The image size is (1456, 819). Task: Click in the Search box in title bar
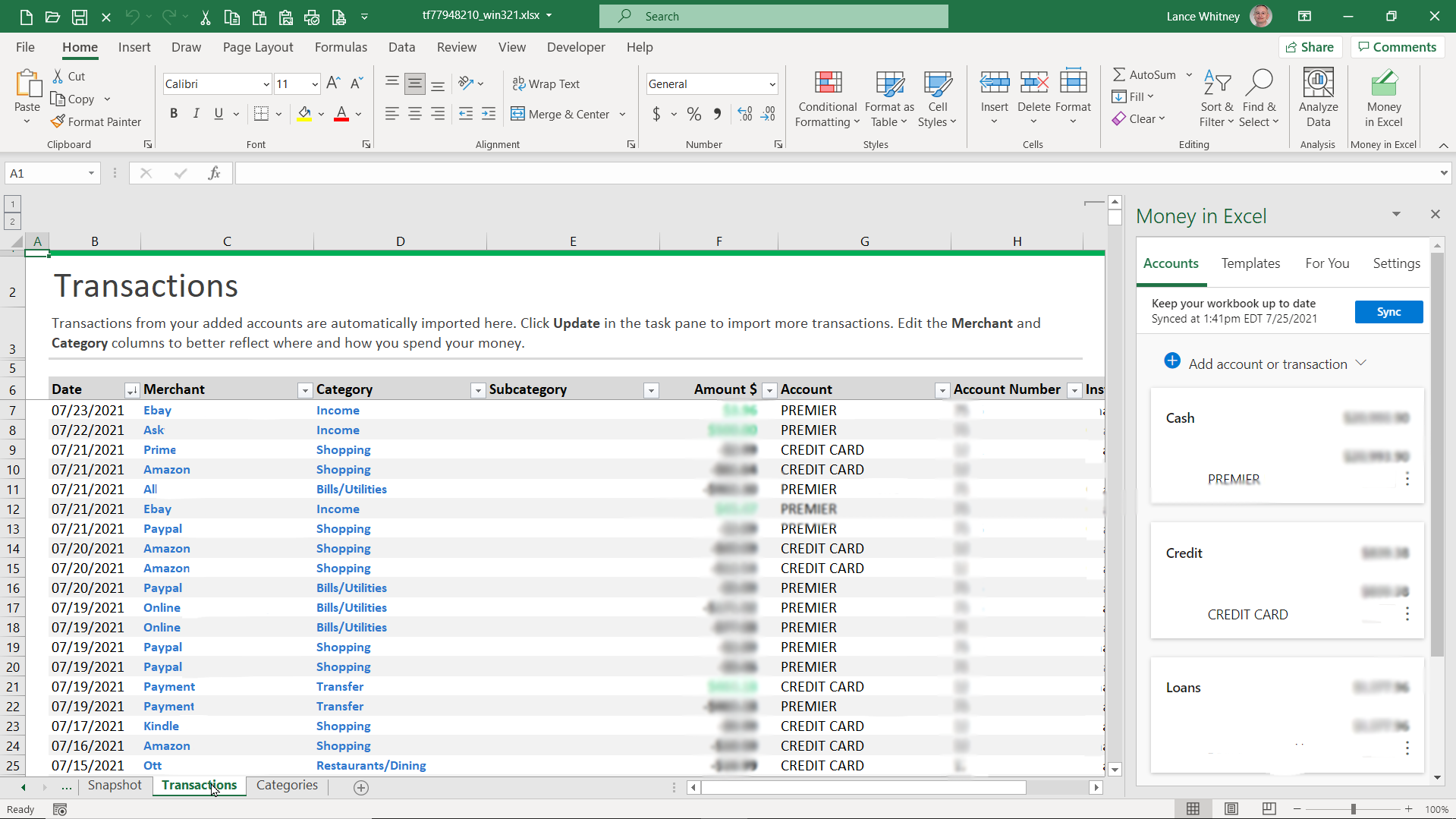coord(773,16)
